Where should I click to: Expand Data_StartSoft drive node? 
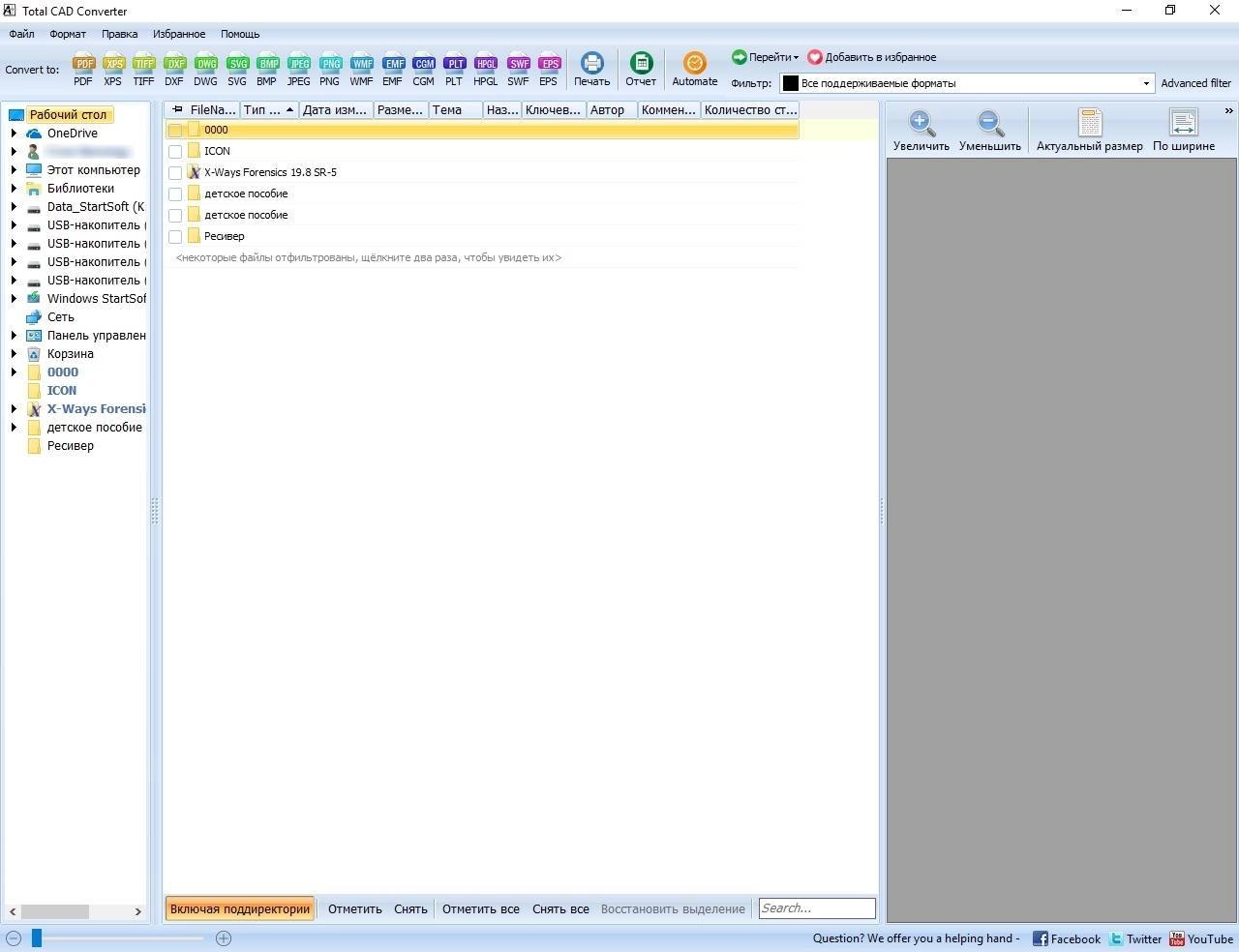14,207
